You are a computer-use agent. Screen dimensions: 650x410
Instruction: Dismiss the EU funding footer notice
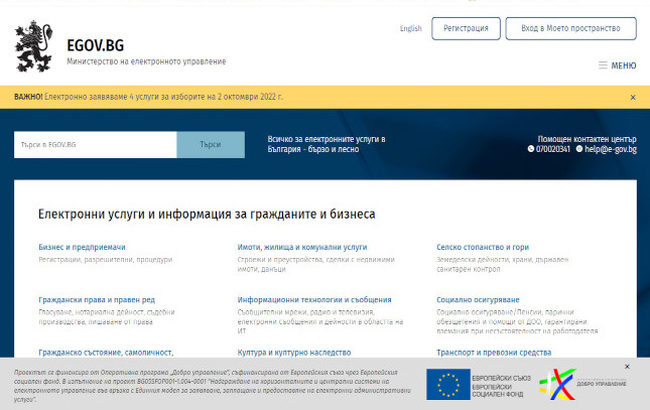[x=627, y=366]
